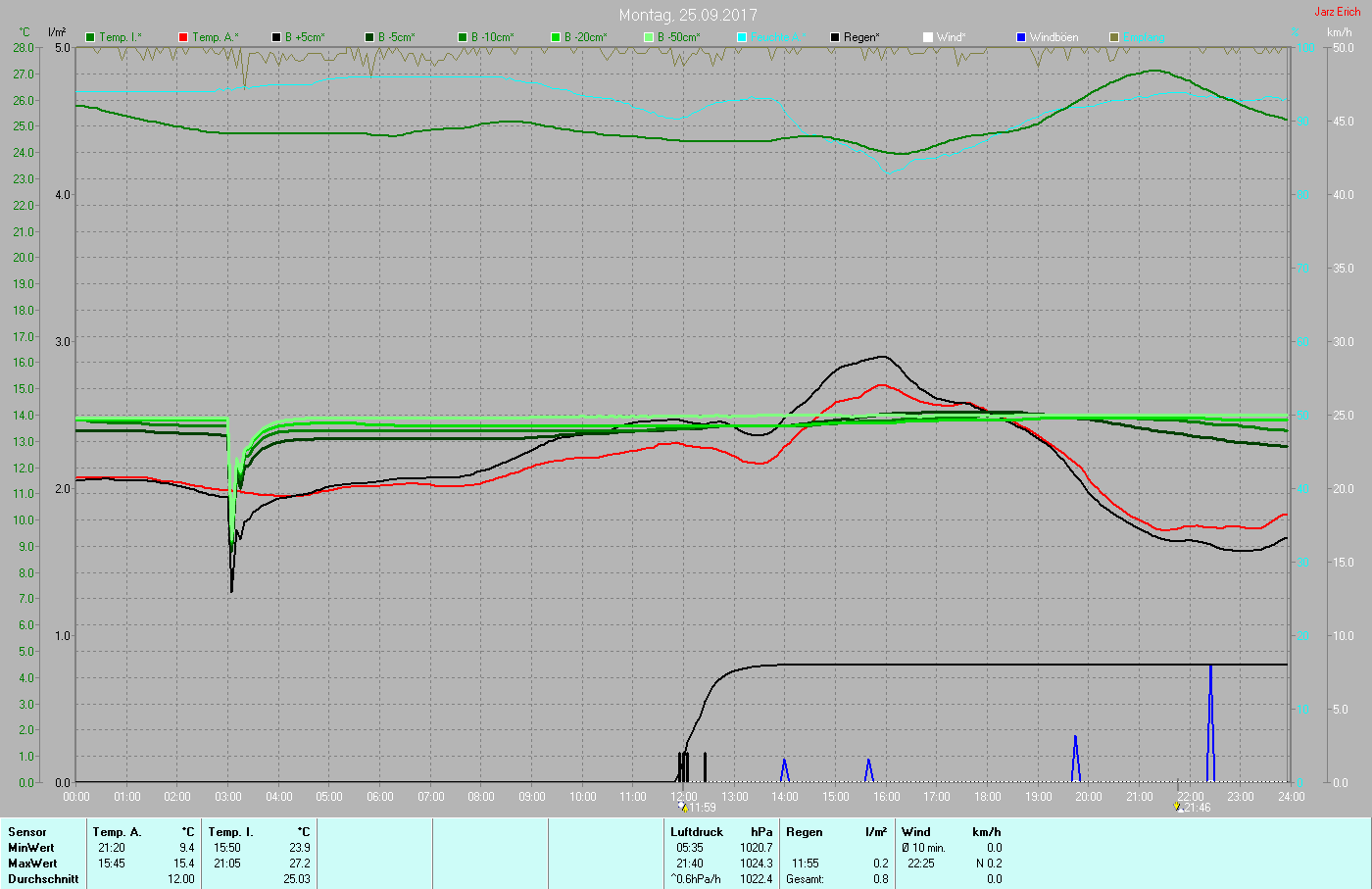
Task: Select the B -20cm legend icon
Action: point(556,37)
